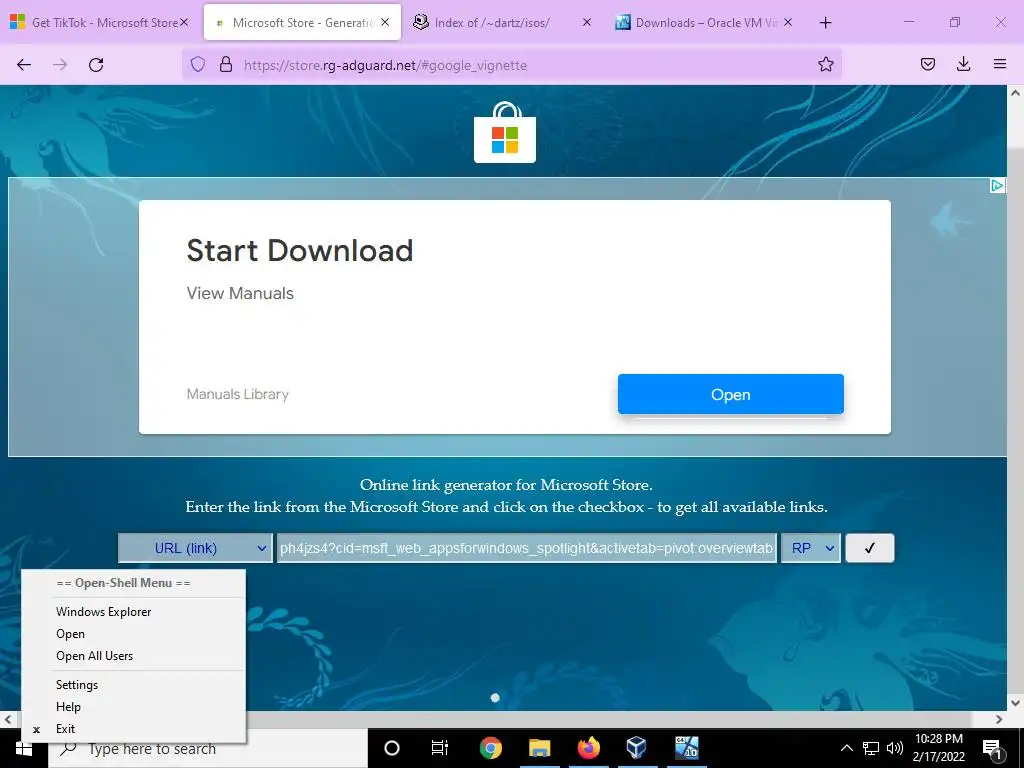Image resolution: width=1024 pixels, height=768 pixels.
Task: Open a new browser tab
Action: tap(825, 23)
